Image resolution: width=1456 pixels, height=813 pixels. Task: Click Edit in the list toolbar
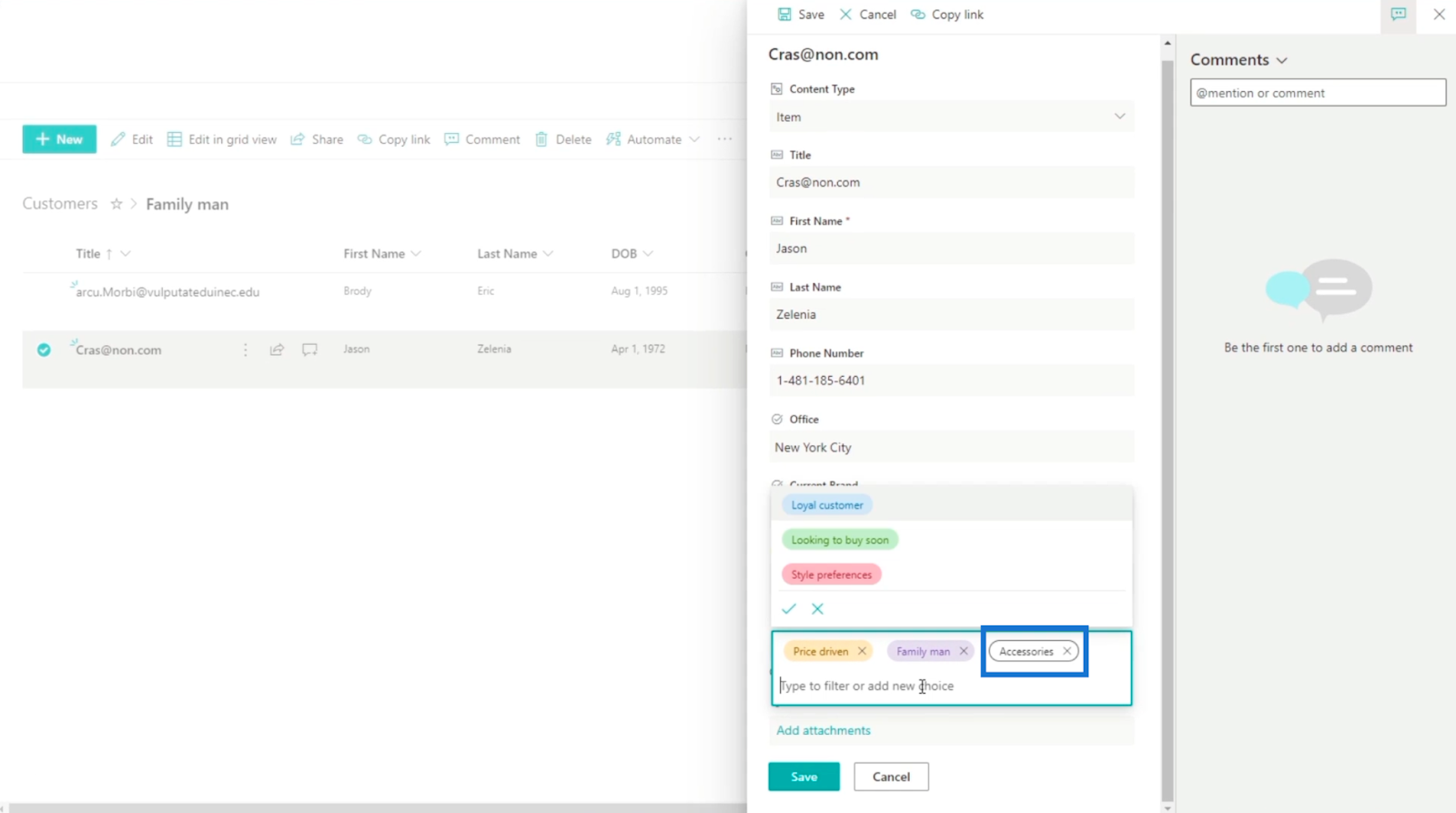tap(132, 139)
